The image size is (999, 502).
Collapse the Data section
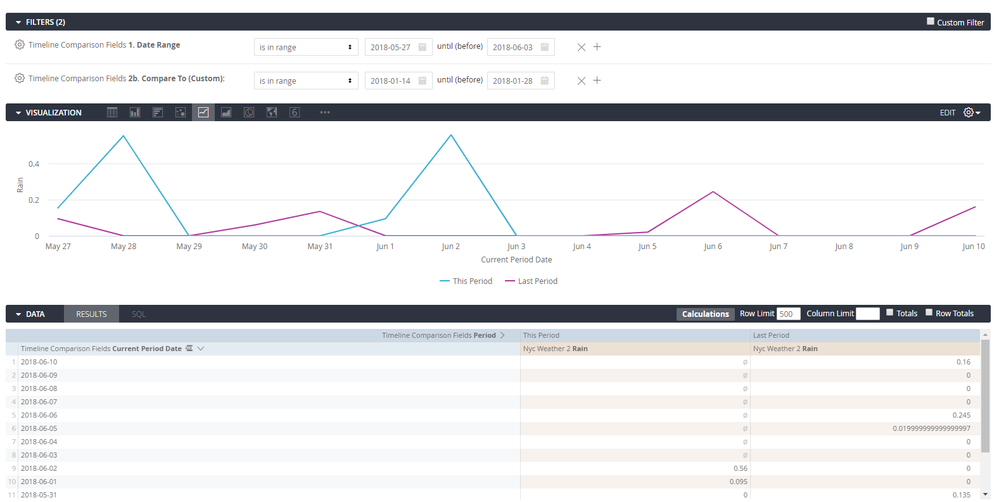coord(18,314)
